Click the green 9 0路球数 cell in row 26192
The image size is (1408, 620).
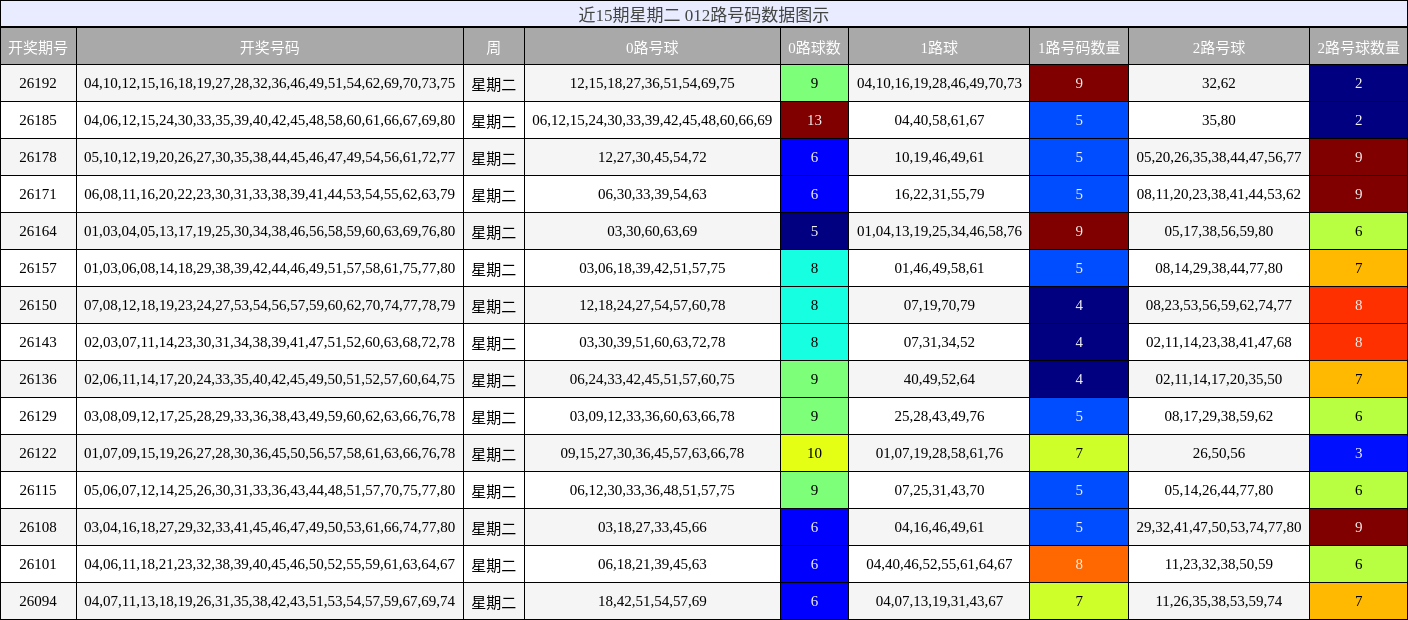(x=814, y=83)
